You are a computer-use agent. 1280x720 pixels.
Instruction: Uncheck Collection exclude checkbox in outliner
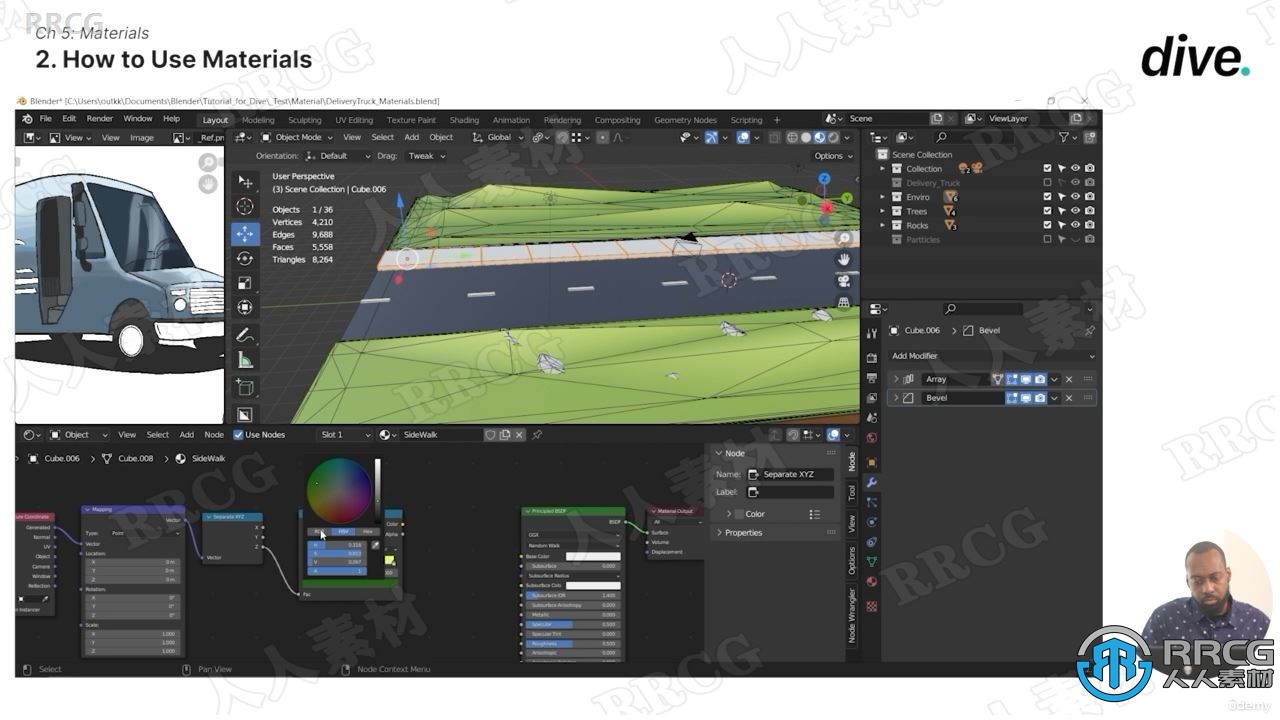tap(1047, 169)
